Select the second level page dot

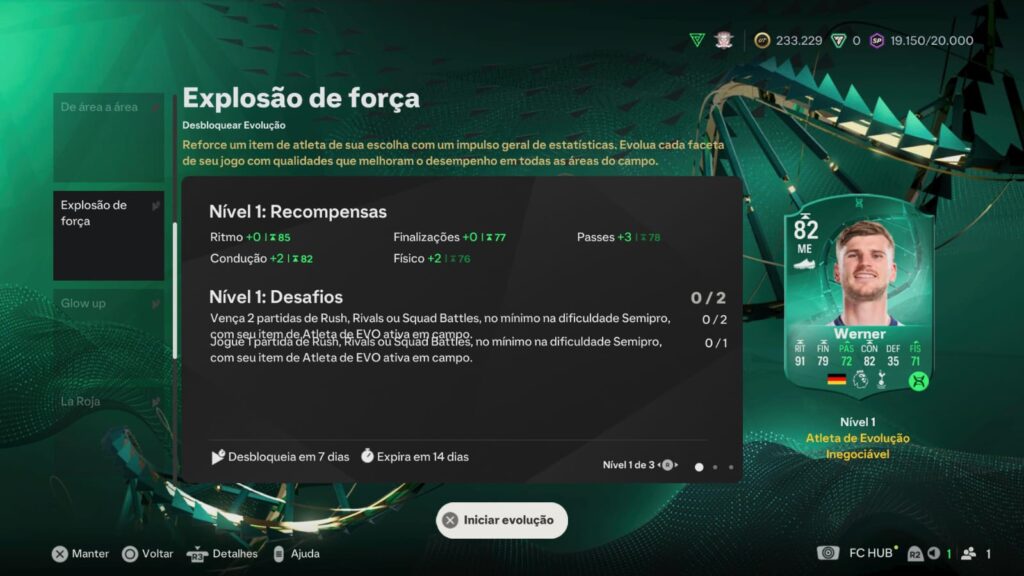pyautogui.click(x=715, y=467)
